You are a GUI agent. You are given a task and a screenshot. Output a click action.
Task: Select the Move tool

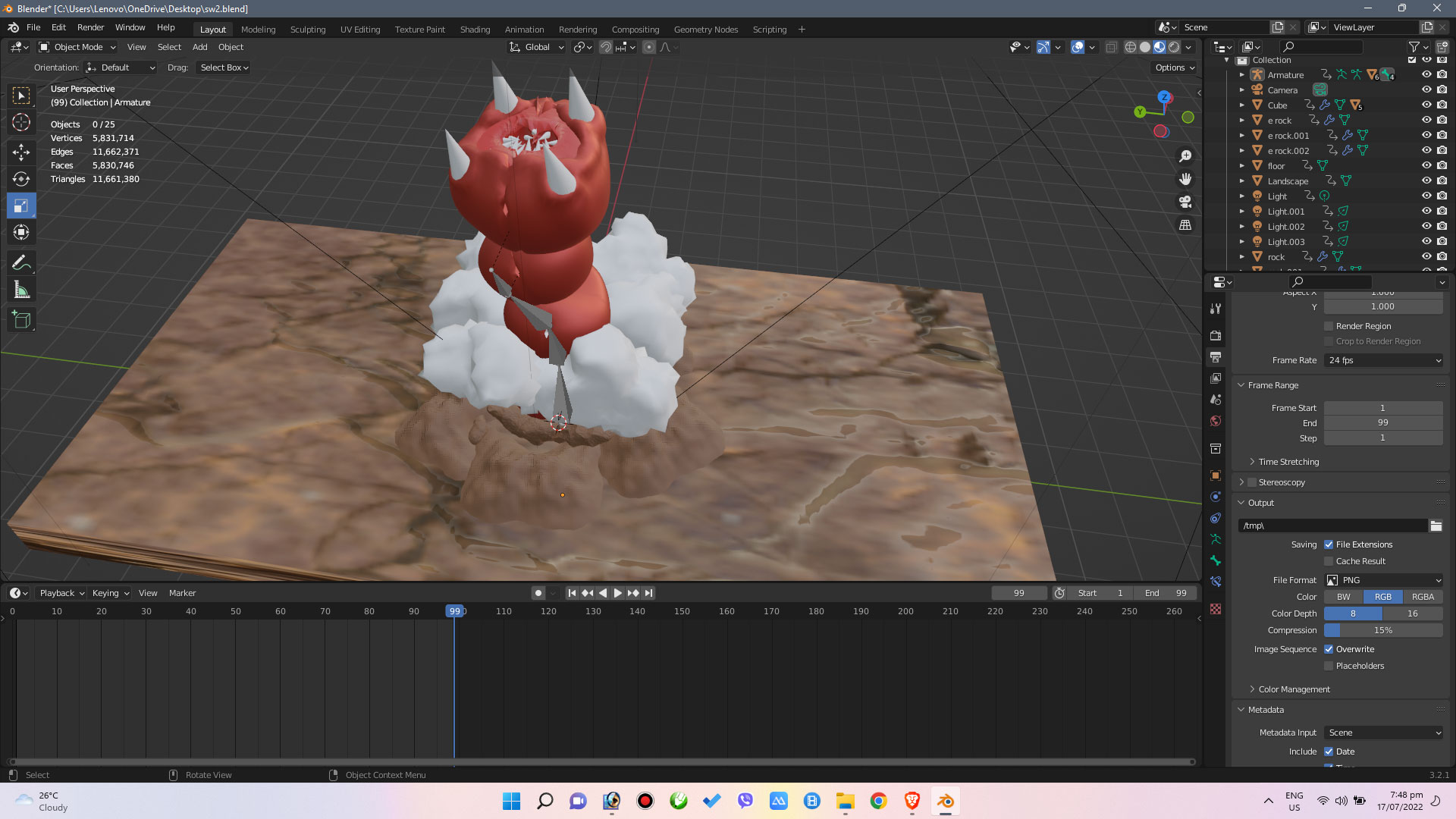[x=21, y=152]
